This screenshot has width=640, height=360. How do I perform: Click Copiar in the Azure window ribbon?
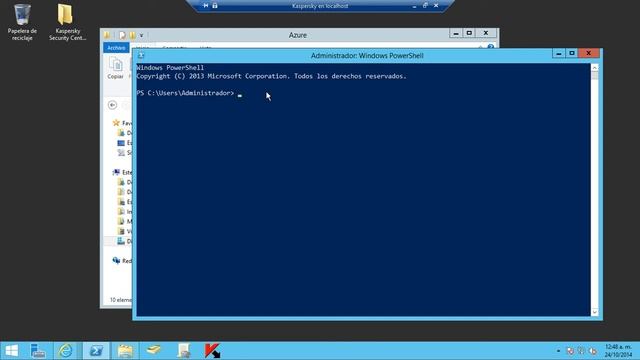pyautogui.click(x=115, y=68)
